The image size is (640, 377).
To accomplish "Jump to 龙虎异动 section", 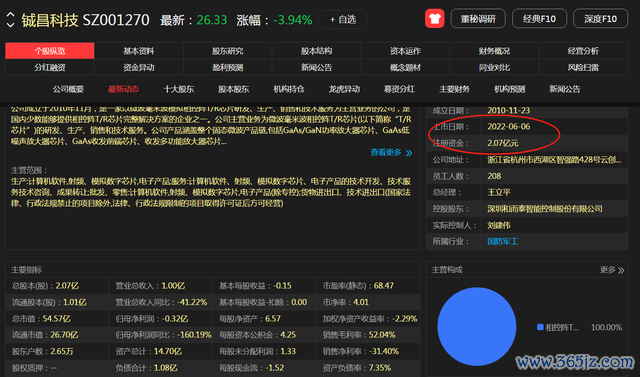I will (344, 89).
